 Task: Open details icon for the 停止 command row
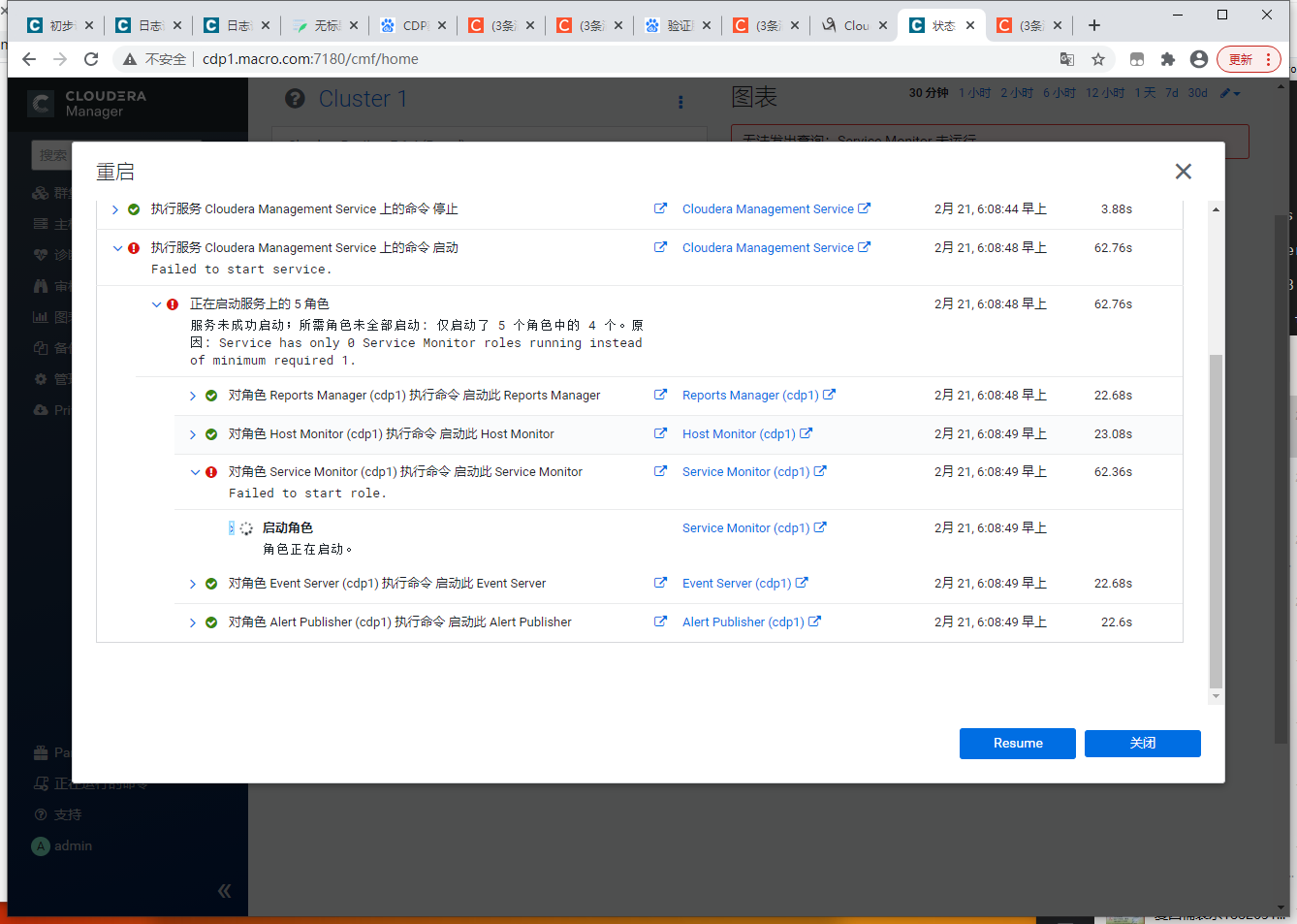point(660,208)
